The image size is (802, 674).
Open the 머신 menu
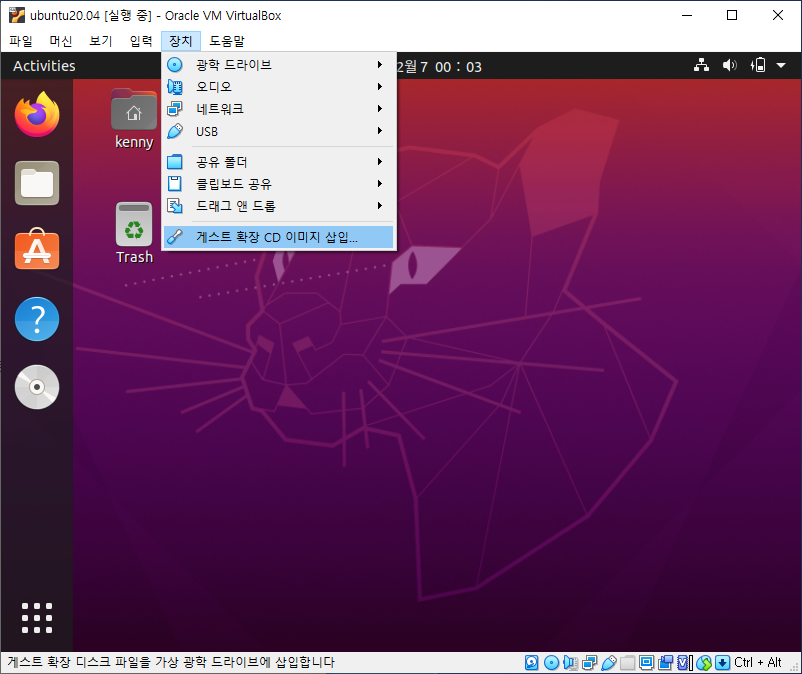coord(61,41)
